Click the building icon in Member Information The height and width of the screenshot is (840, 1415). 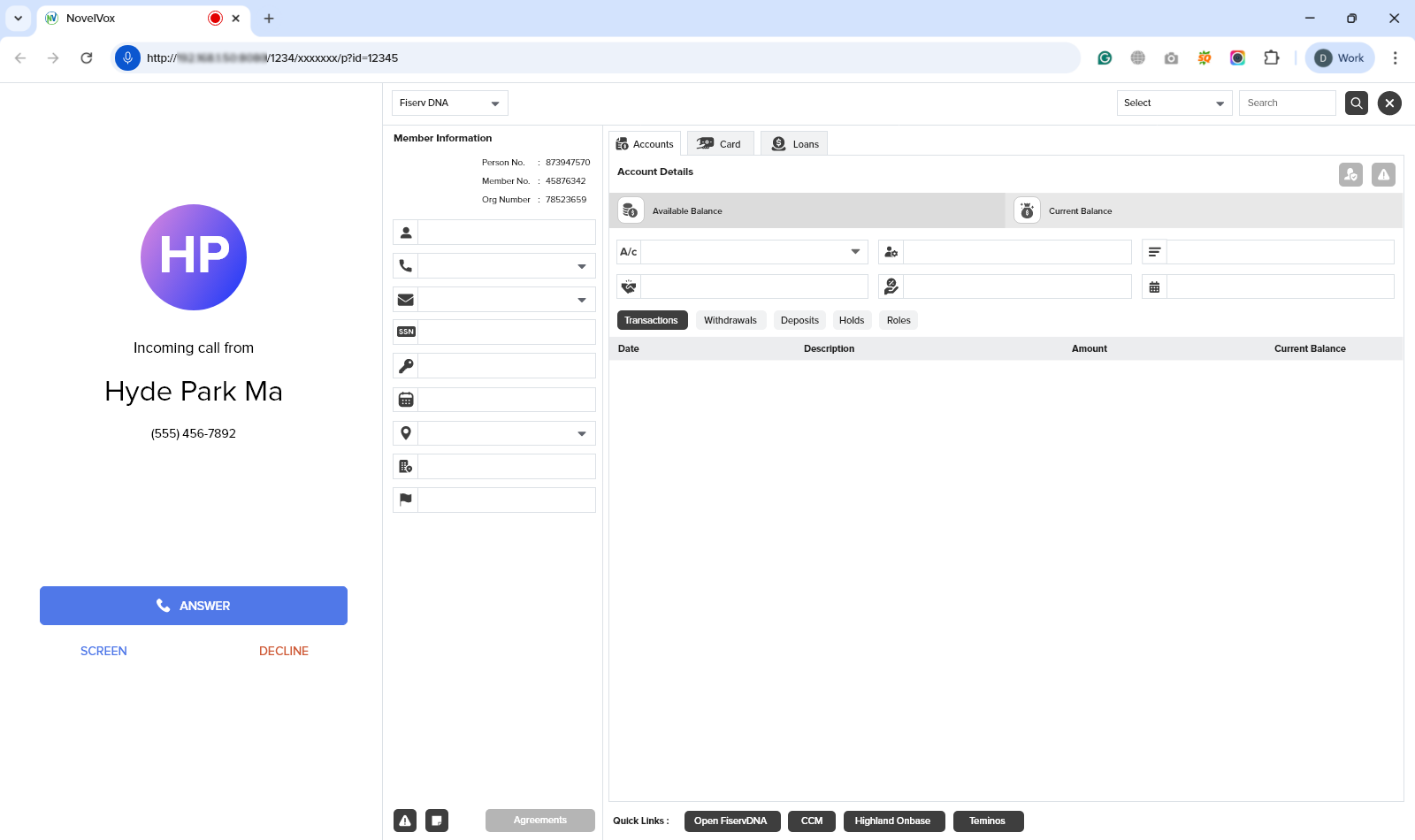point(406,467)
